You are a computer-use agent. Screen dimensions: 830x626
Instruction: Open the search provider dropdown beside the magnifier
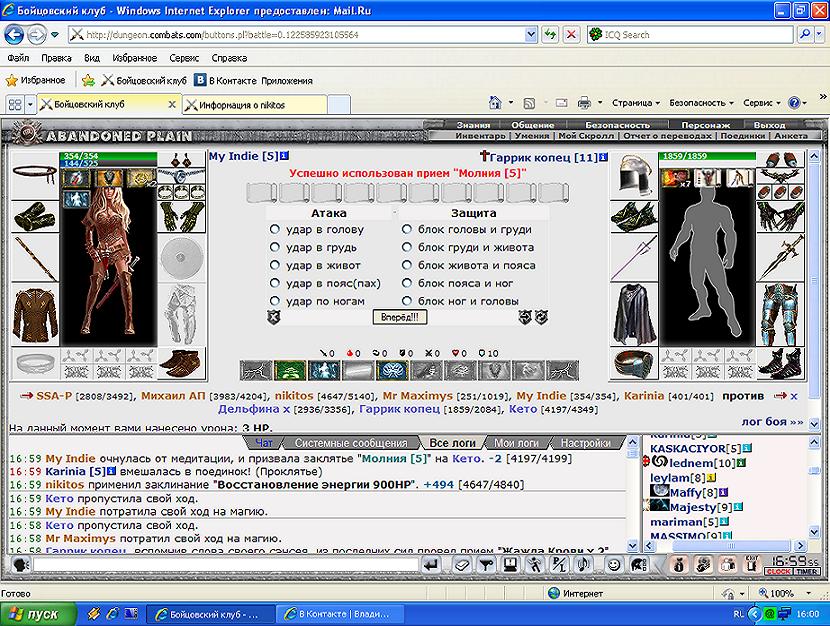click(x=819, y=35)
